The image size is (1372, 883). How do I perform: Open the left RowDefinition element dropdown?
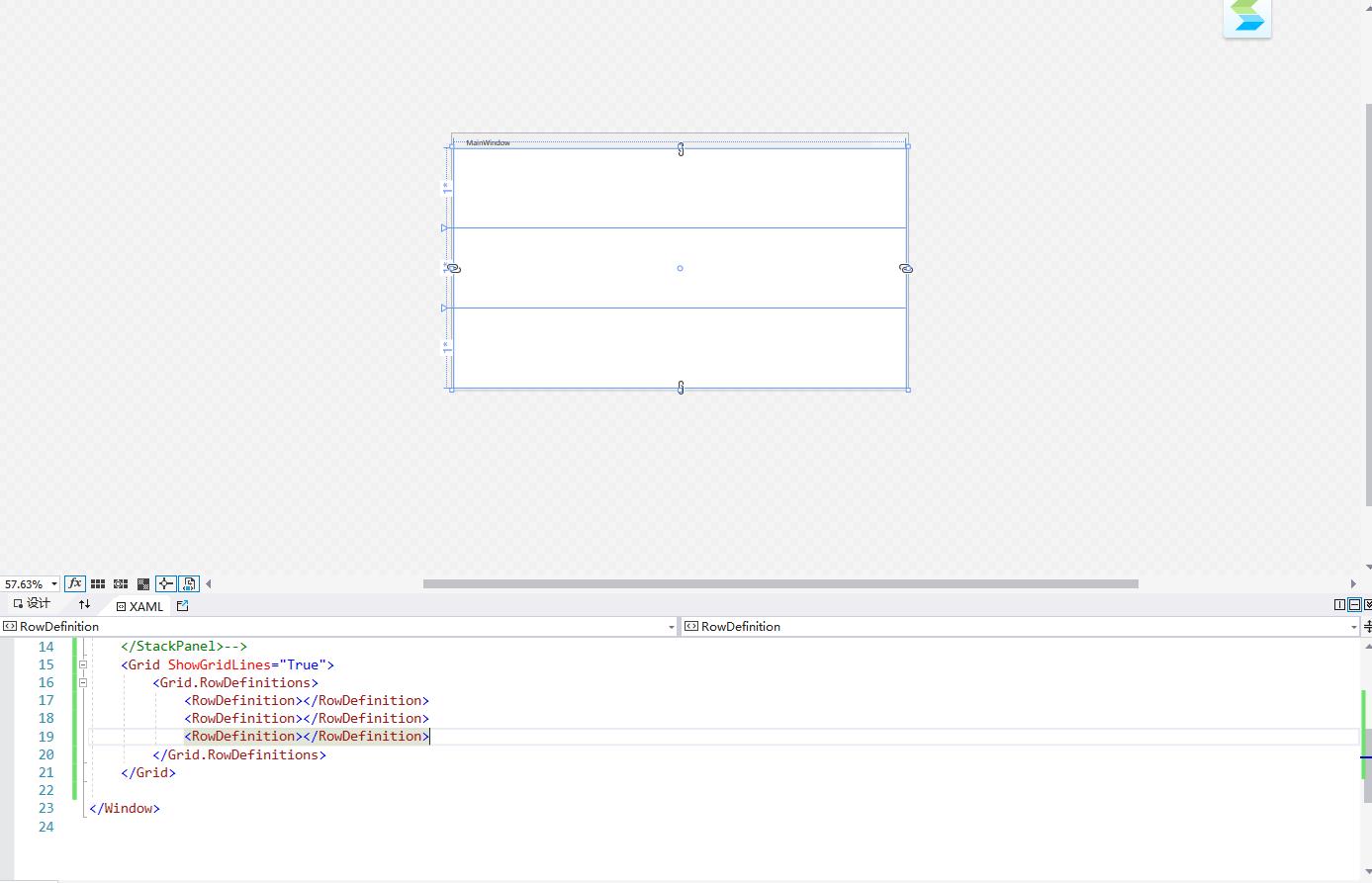[x=672, y=627]
